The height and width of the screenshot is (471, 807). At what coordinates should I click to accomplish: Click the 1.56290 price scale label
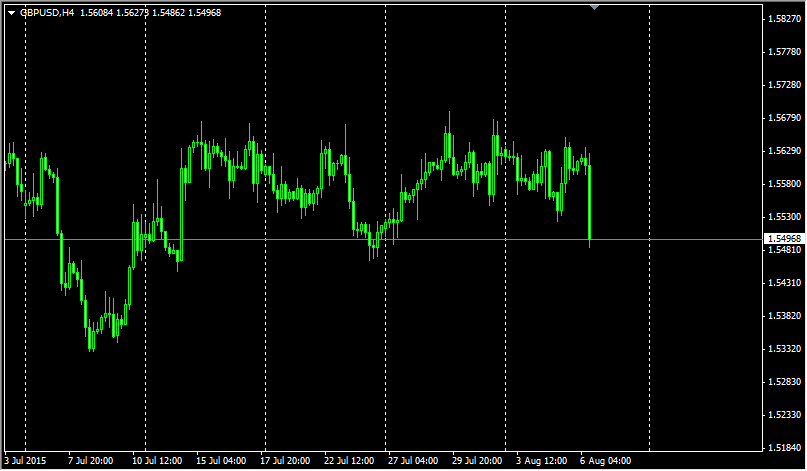784,151
